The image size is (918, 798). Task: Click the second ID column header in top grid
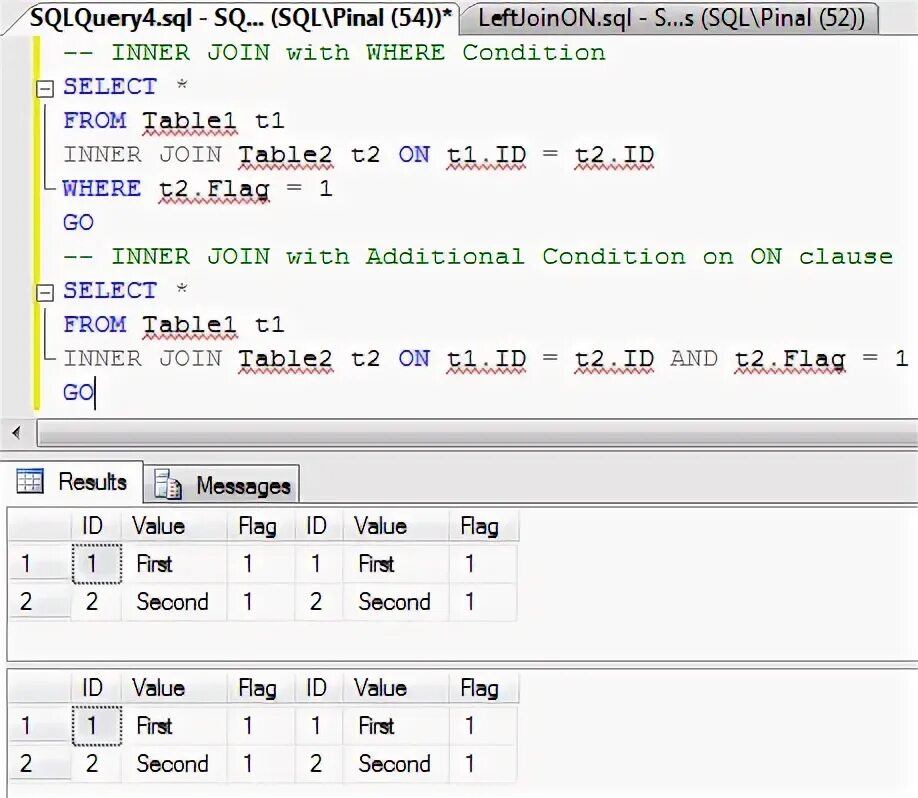point(318,526)
